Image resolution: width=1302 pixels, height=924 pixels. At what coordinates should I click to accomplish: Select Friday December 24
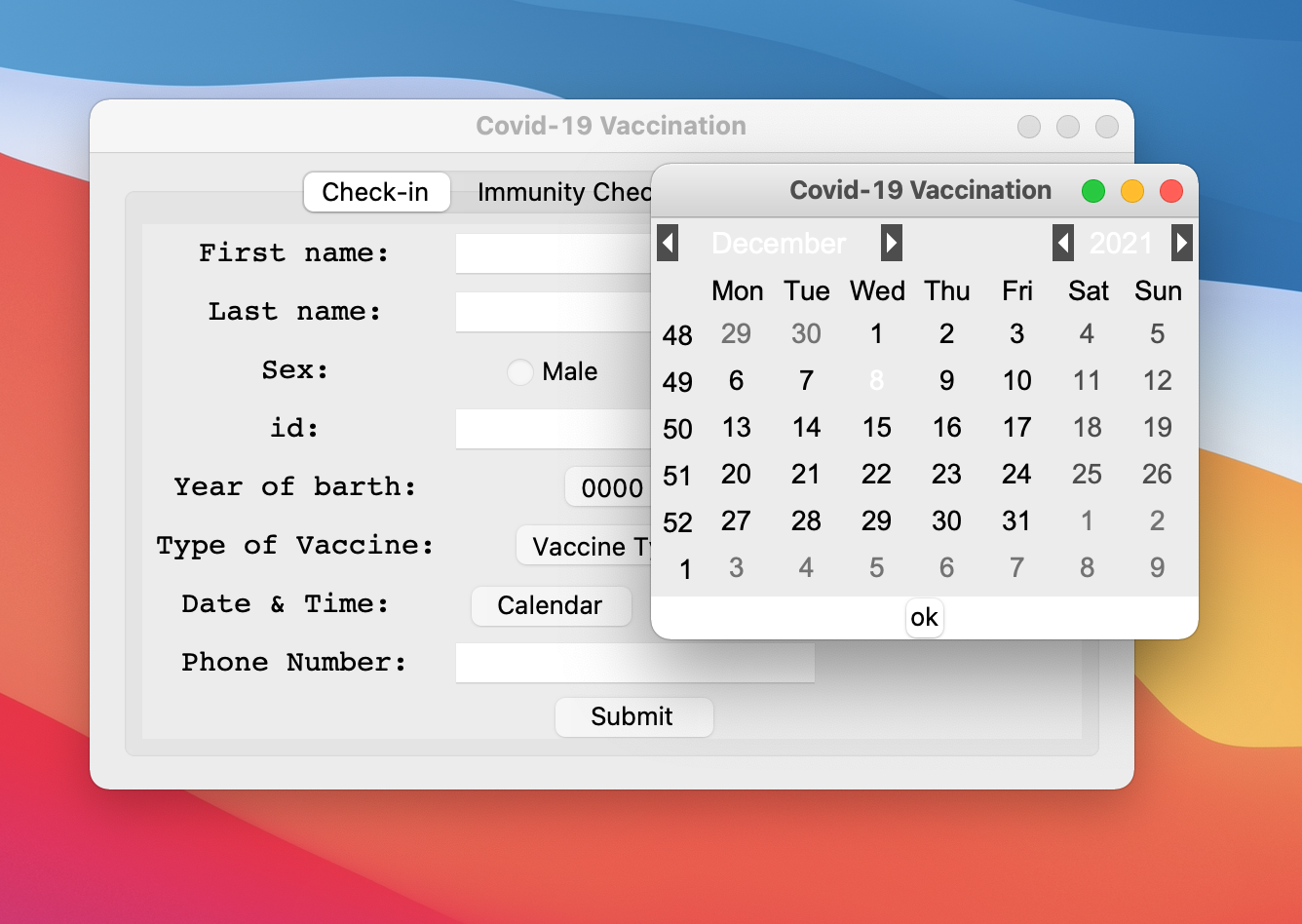[1017, 475]
